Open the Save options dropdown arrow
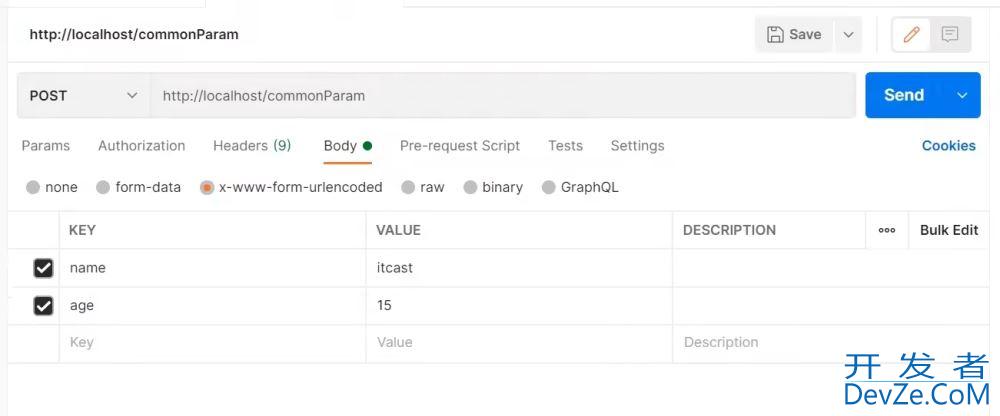Screen dimensions: 1000x416 [x=848, y=34]
